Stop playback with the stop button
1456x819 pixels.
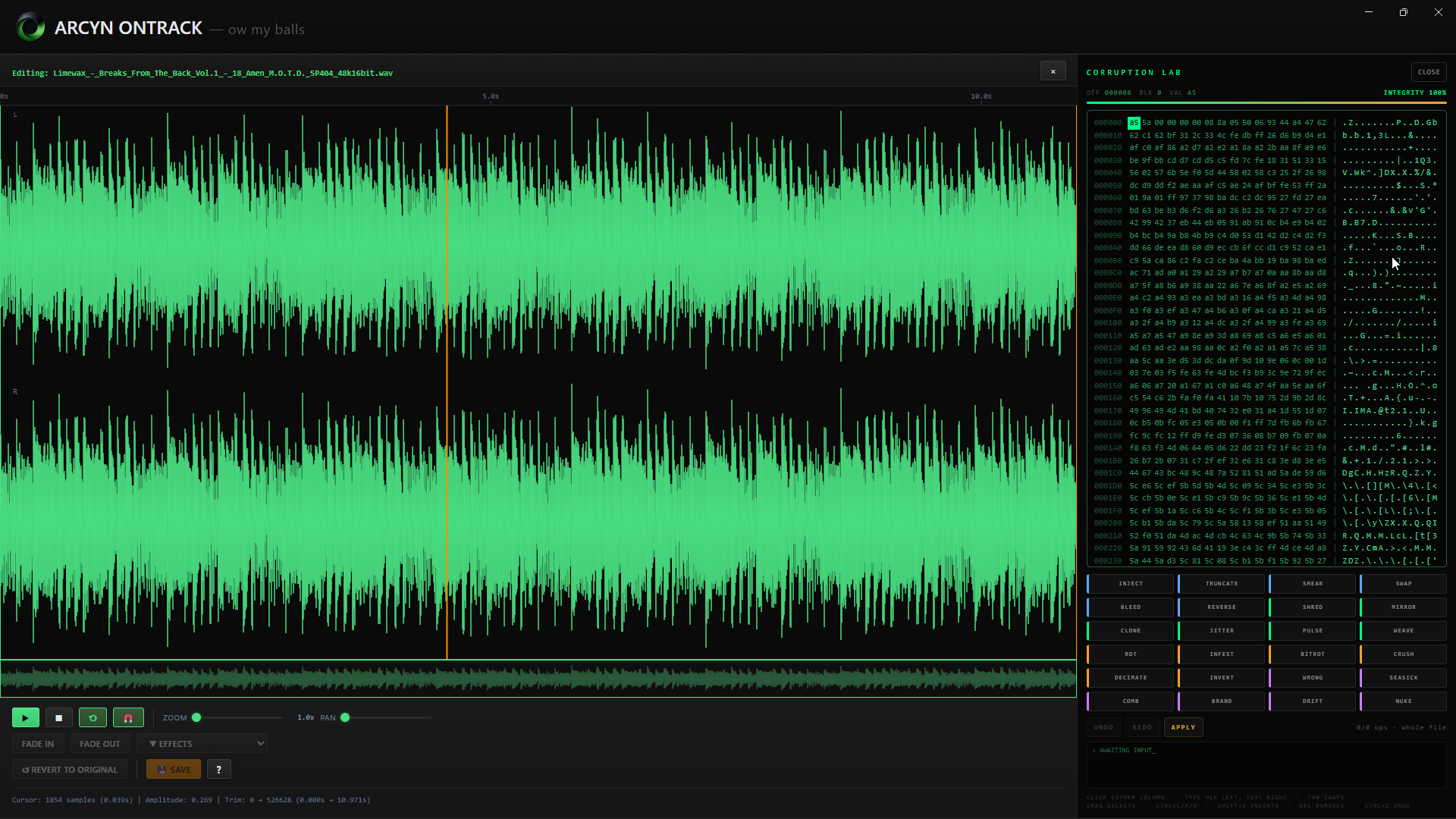(59, 717)
